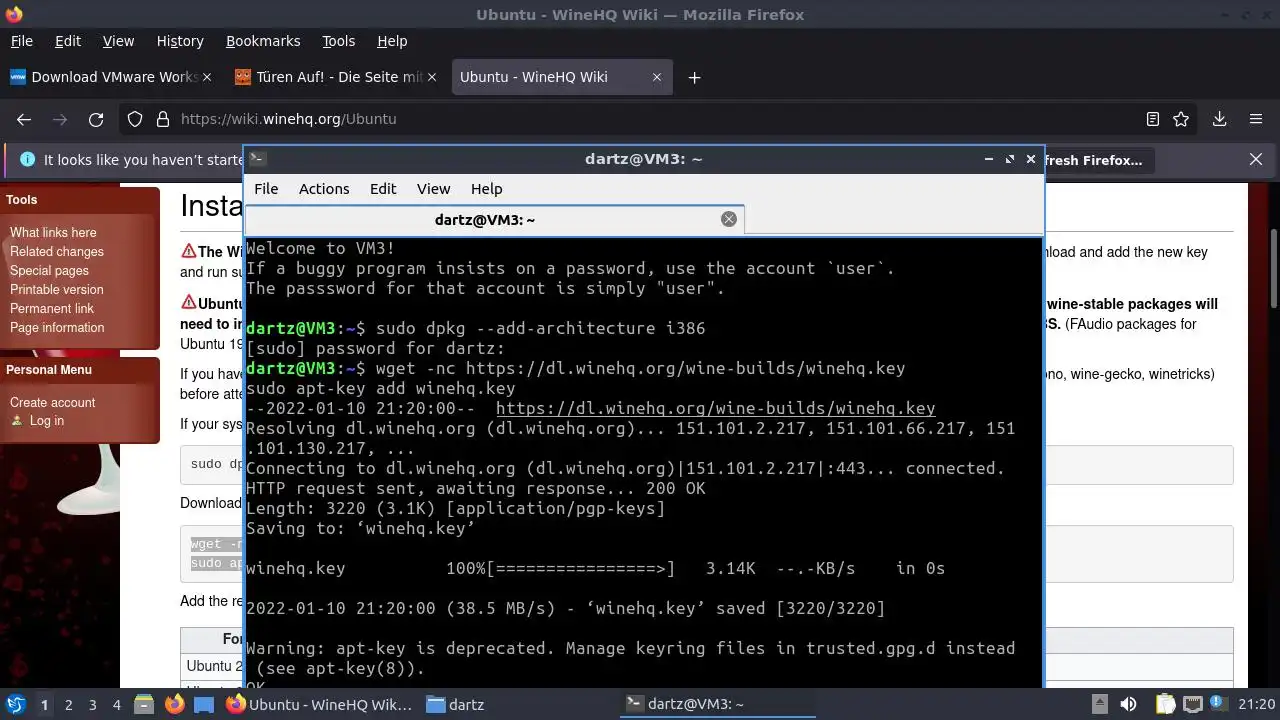
Task: Open a new Firefox tab
Action: tap(694, 77)
